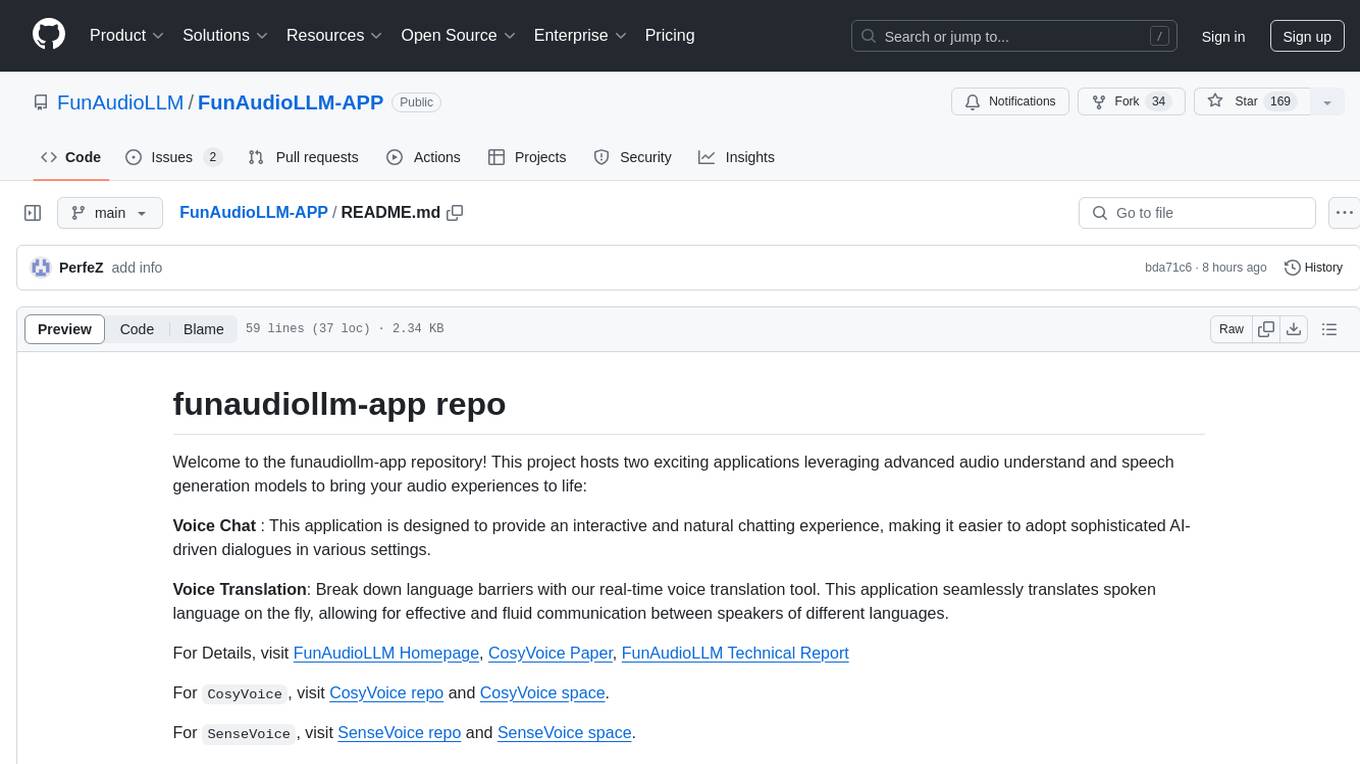Copy the README.md file path
Image resolution: width=1360 pixels, height=764 pixels.
tap(455, 213)
